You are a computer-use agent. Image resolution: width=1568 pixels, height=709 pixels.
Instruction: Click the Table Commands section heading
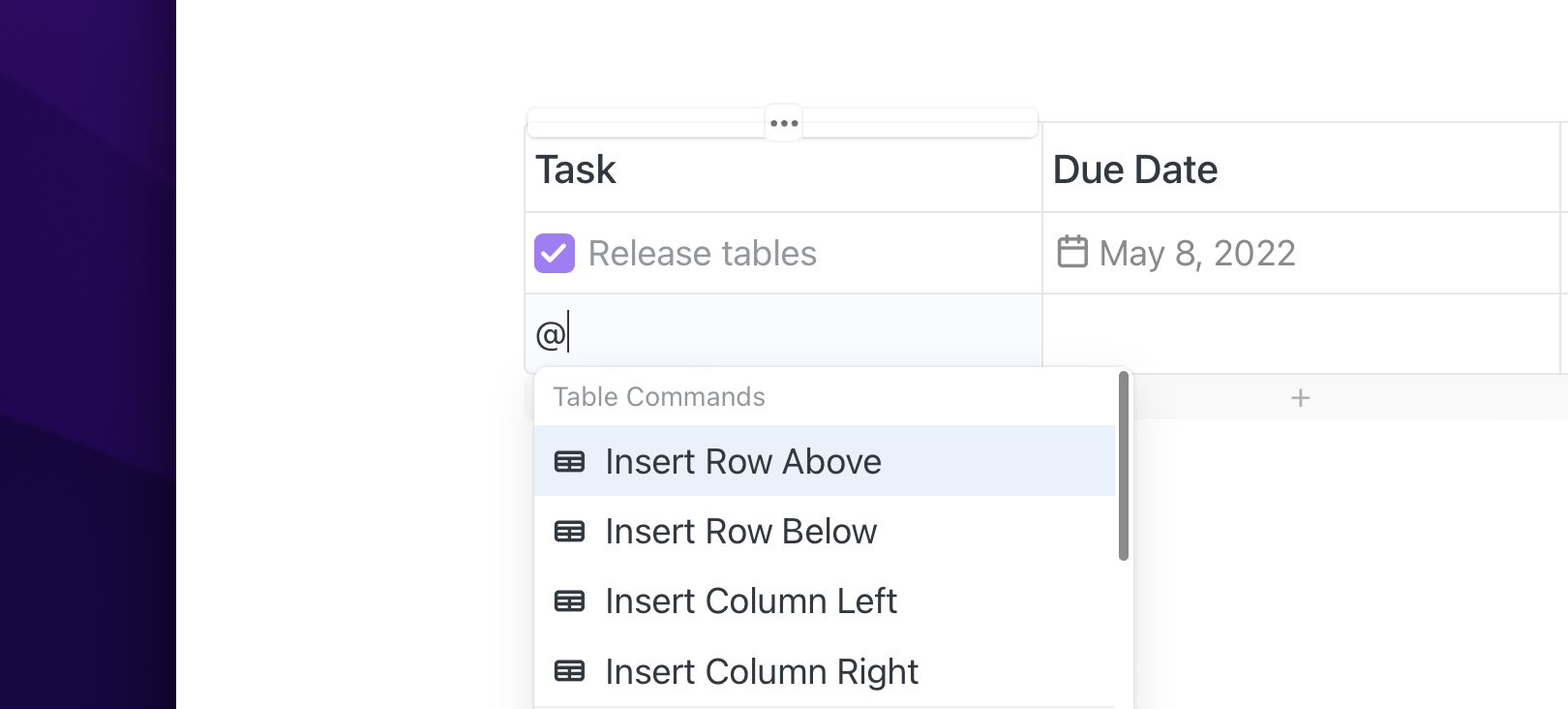pos(659,397)
